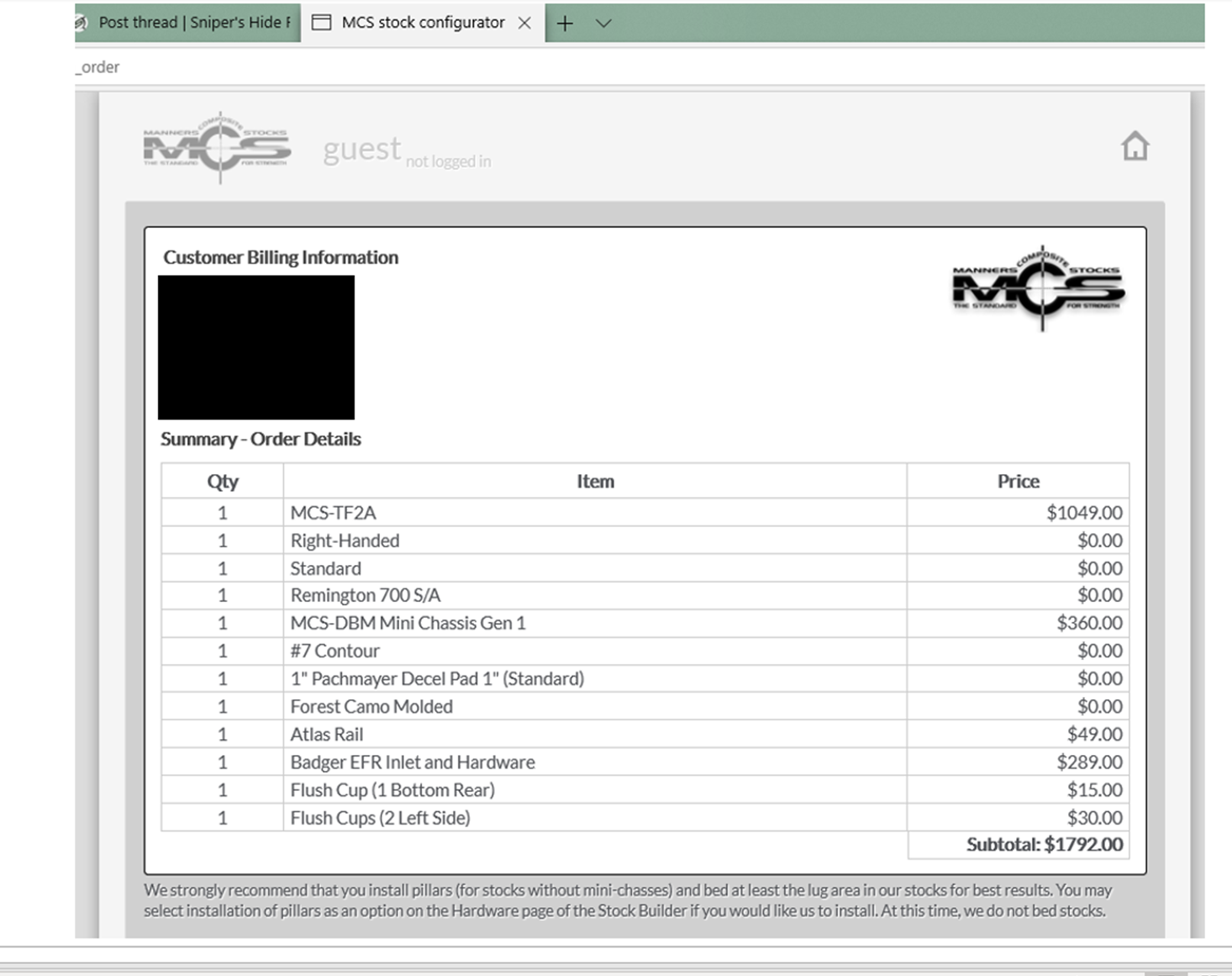
Task: Click the Item column header
Action: pos(595,481)
